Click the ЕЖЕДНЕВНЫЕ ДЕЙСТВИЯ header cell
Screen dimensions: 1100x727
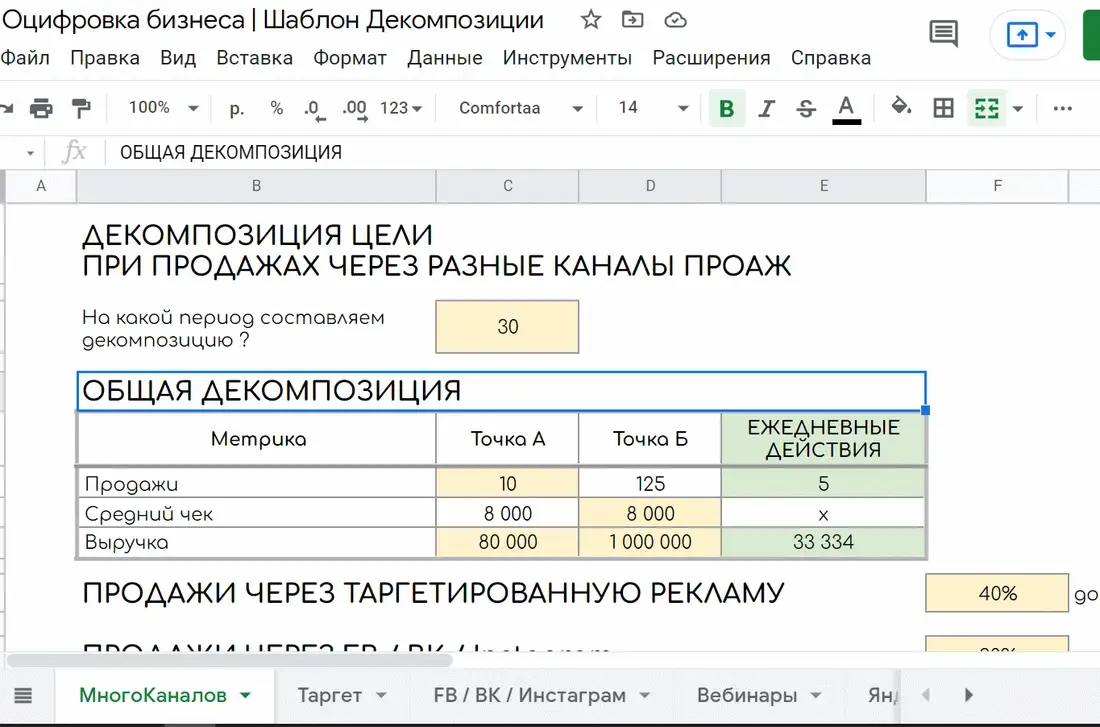pyautogui.click(x=823, y=439)
